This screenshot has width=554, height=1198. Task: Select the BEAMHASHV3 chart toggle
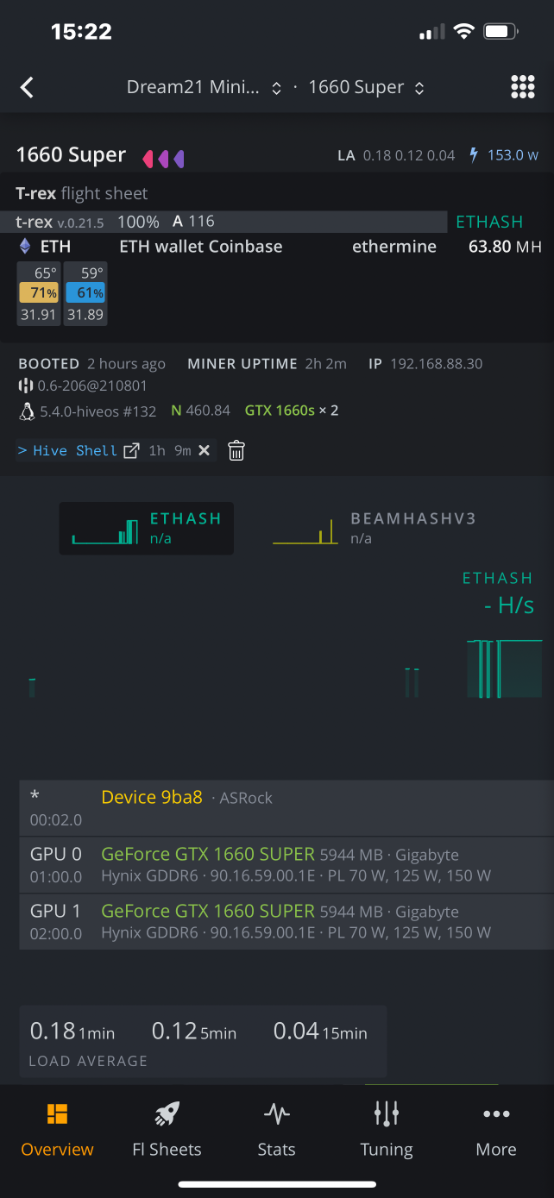(374, 528)
